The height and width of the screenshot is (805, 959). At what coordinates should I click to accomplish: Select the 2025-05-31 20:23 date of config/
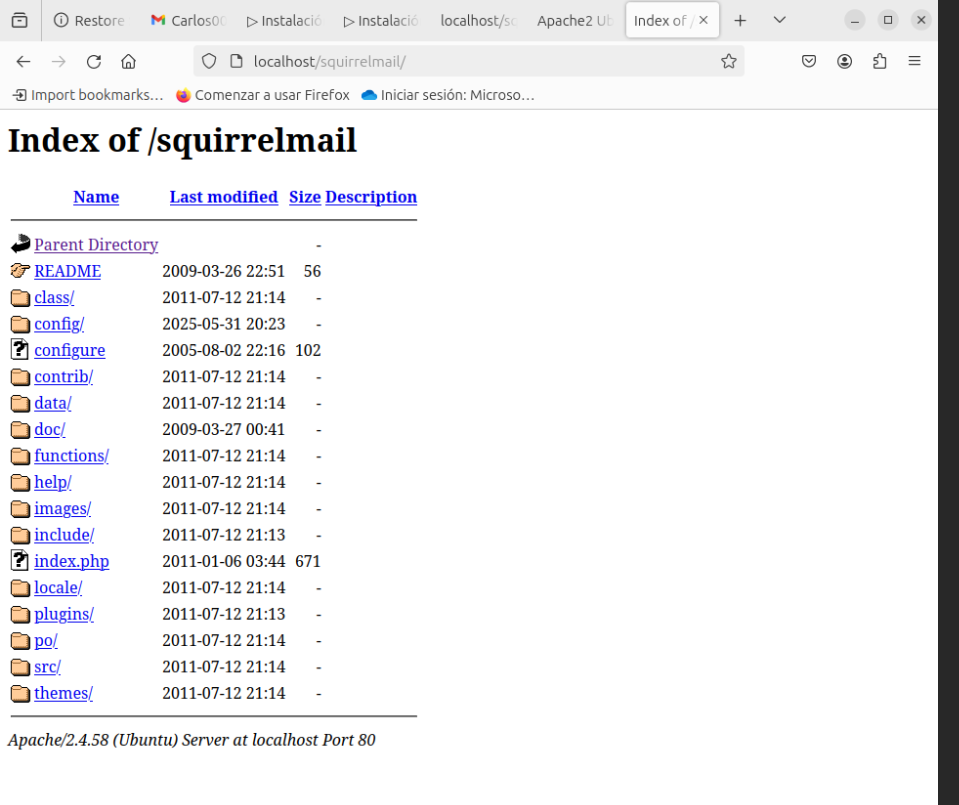(x=224, y=324)
